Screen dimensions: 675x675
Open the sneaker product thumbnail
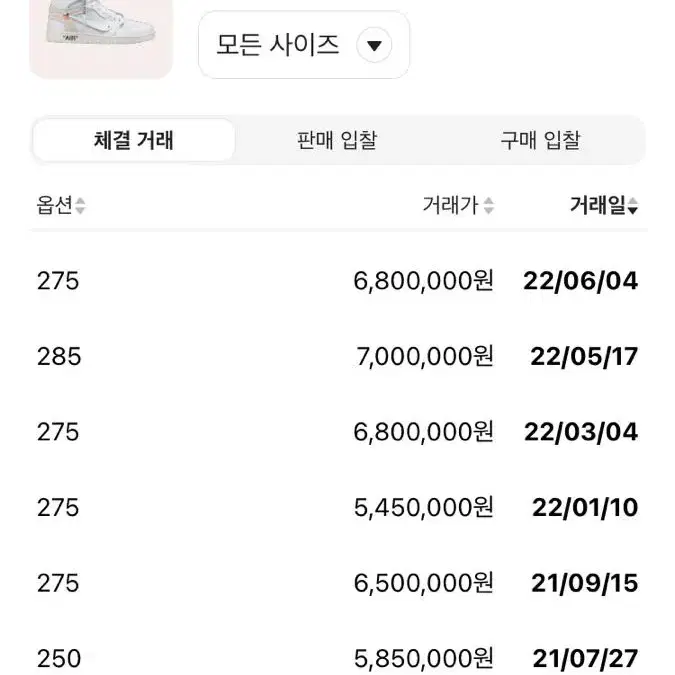click(x=101, y=39)
